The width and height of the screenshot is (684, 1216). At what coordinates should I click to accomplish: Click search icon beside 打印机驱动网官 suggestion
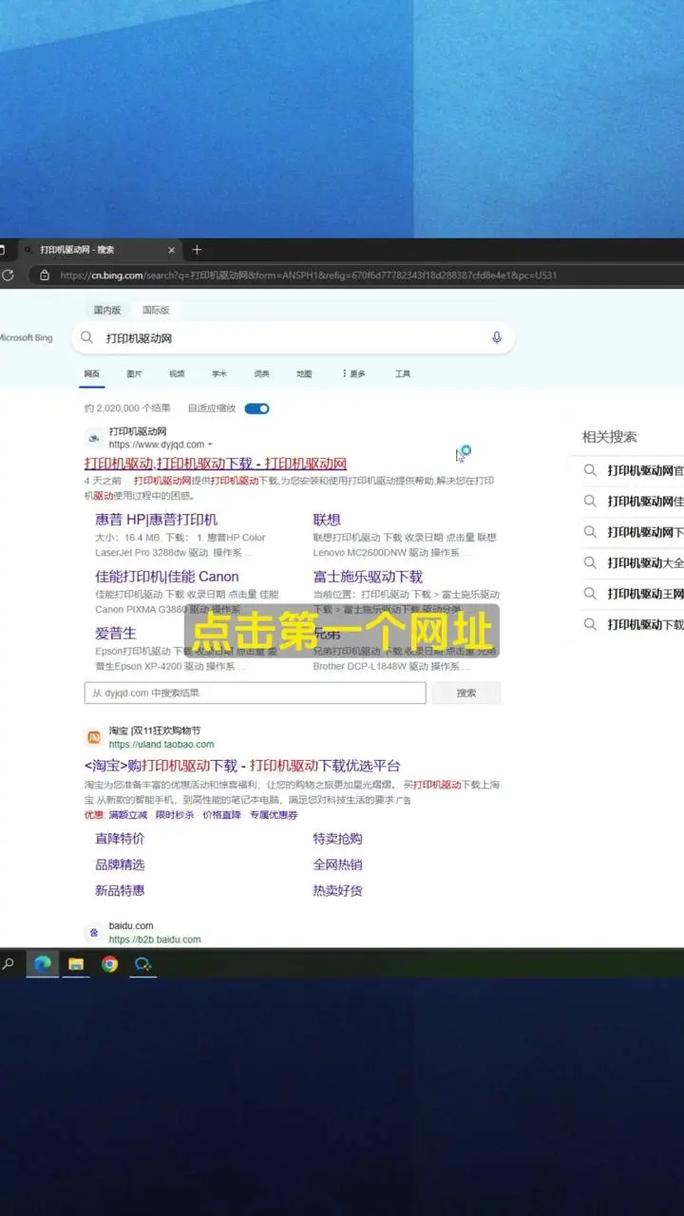[590, 470]
